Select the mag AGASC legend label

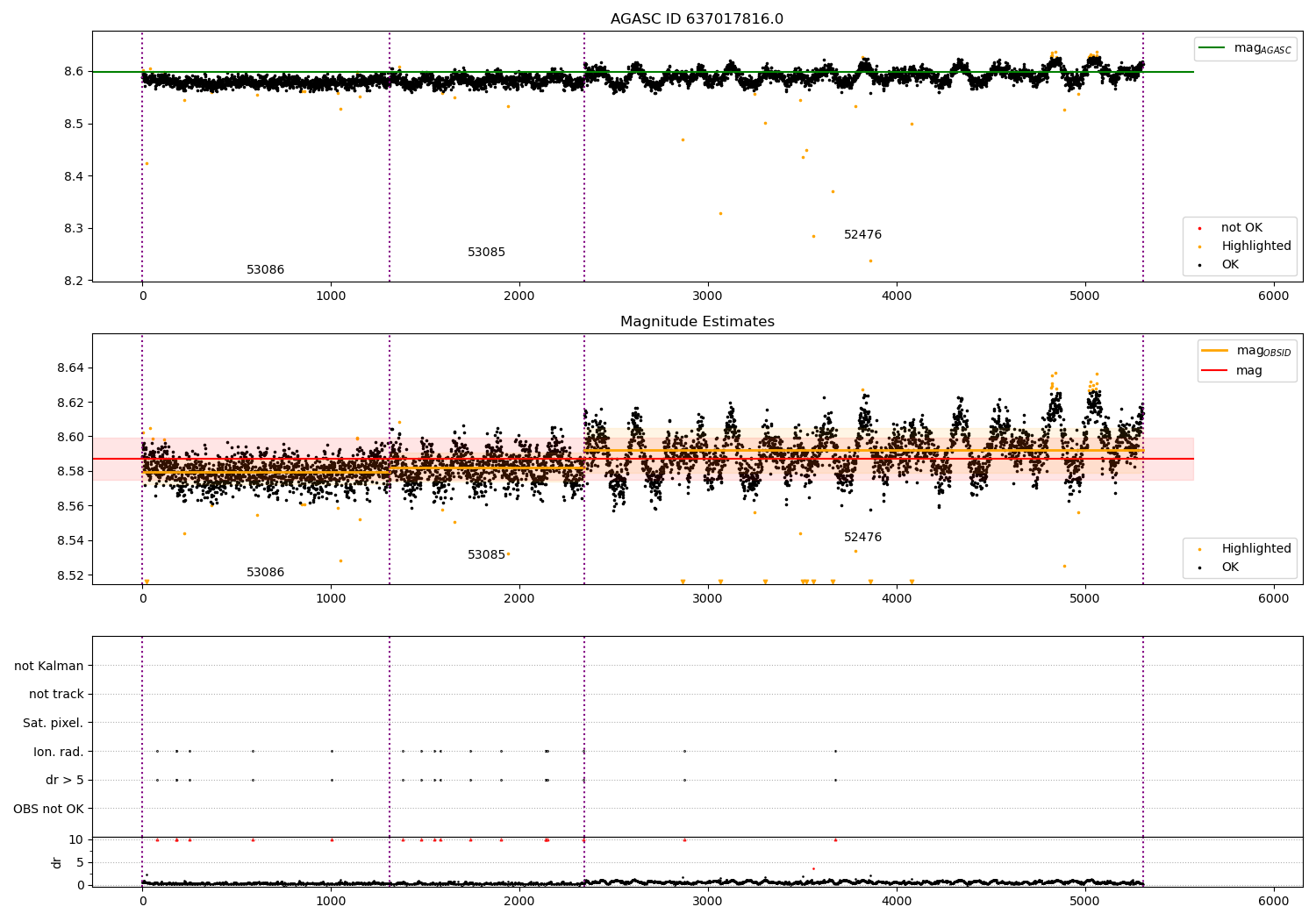pos(1262,48)
